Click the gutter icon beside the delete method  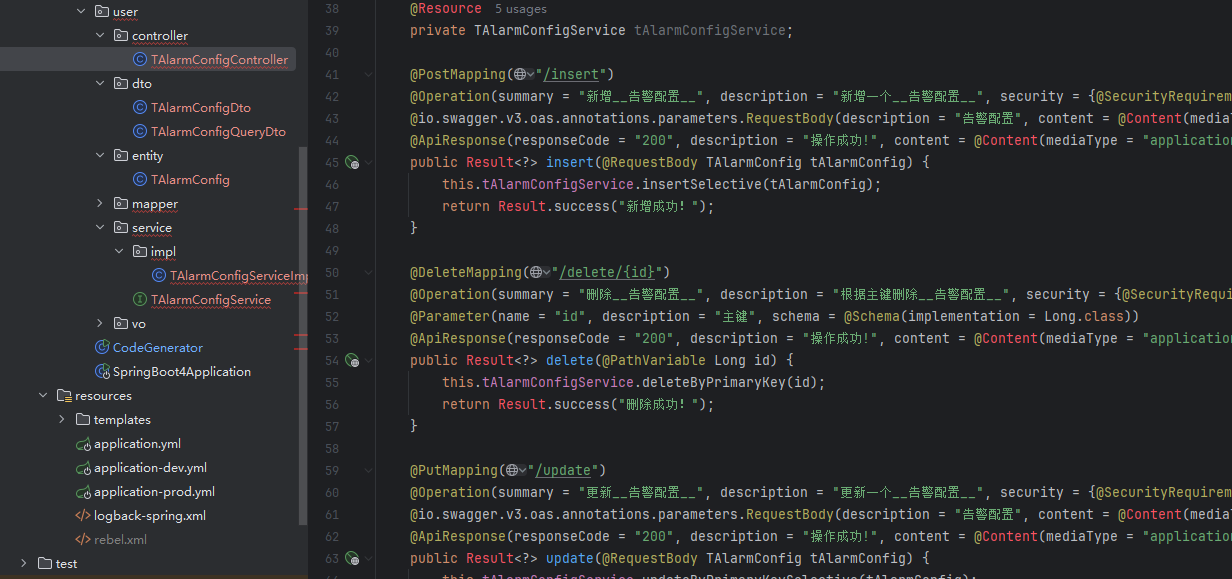point(352,360)
